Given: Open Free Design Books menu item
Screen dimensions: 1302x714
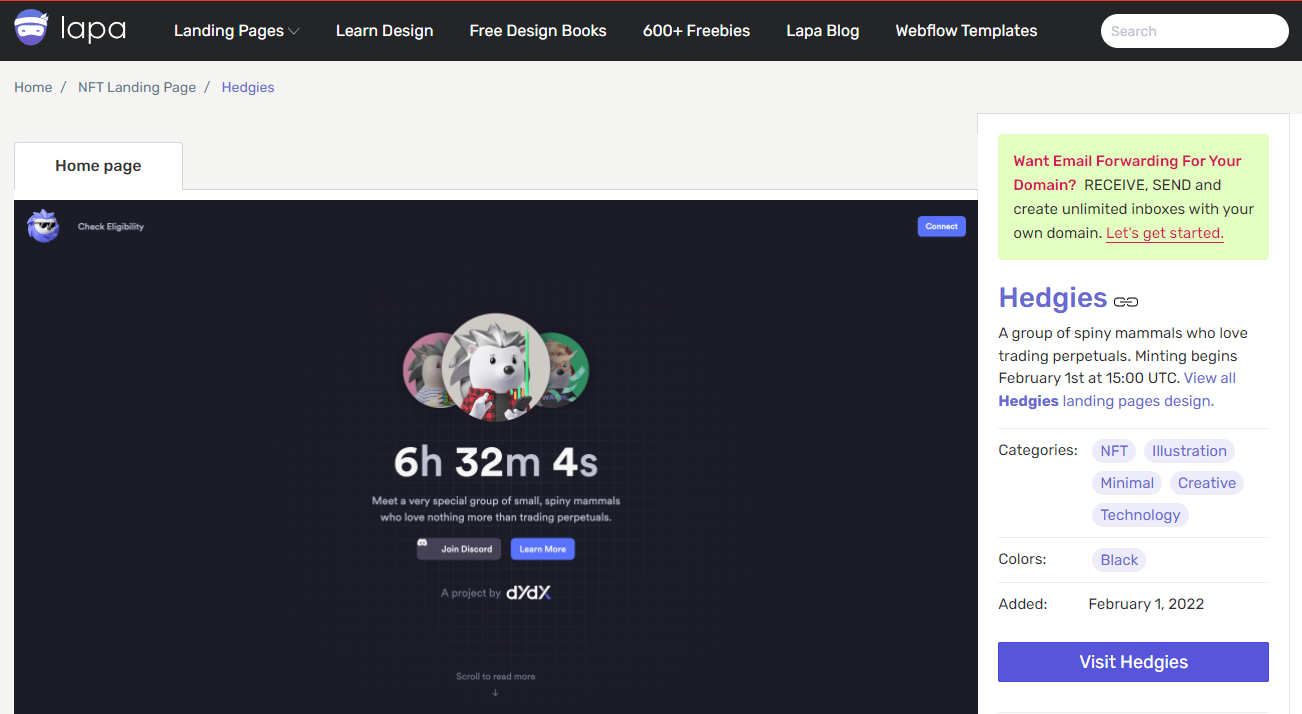Looking at the screenshot, I should (x=538, y=31).
